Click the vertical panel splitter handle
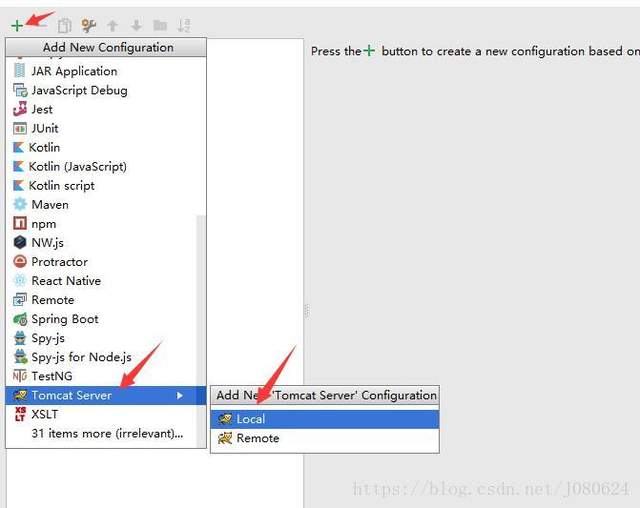 (307, 312)
